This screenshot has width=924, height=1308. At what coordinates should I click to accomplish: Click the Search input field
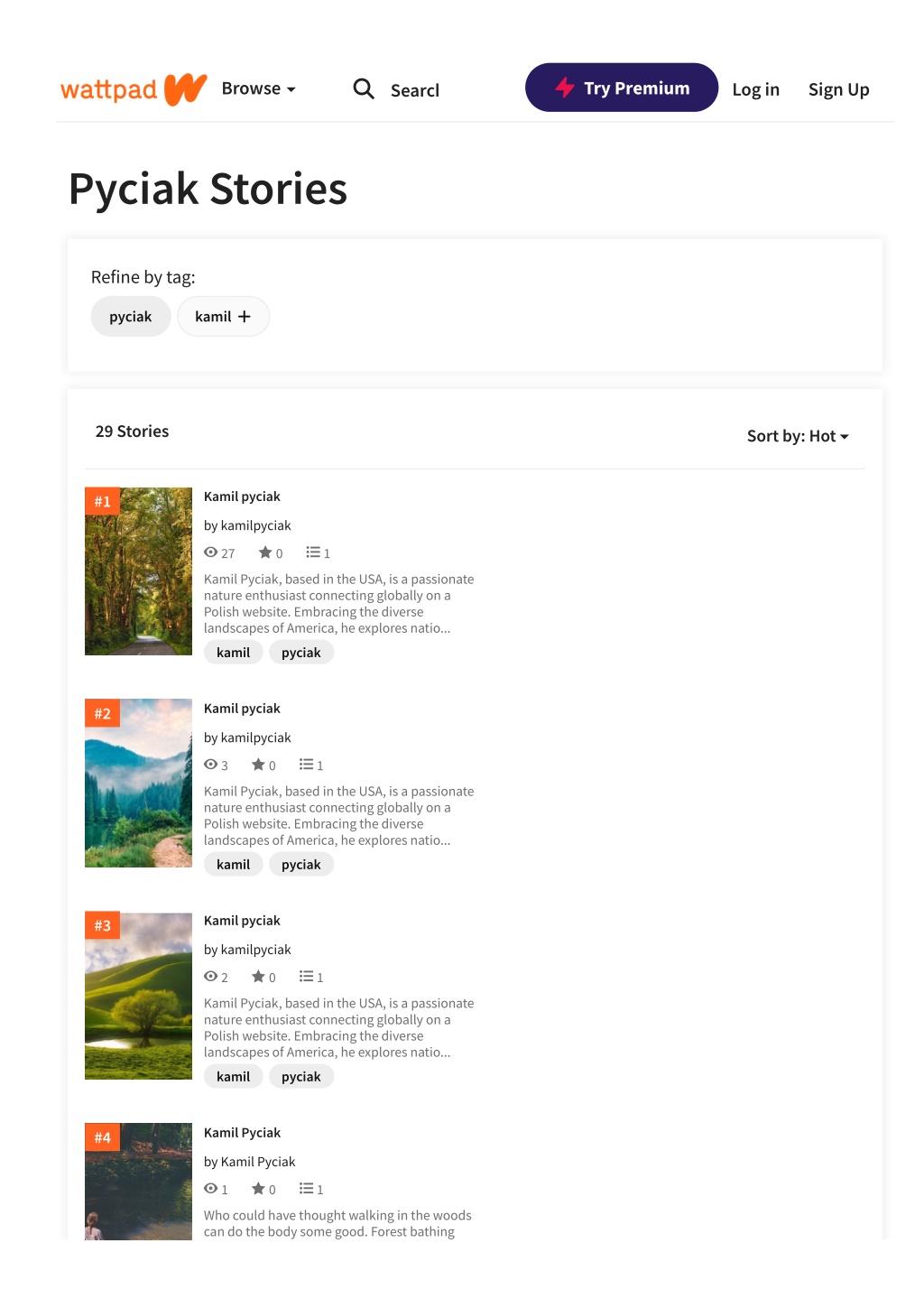pos(415,90)
